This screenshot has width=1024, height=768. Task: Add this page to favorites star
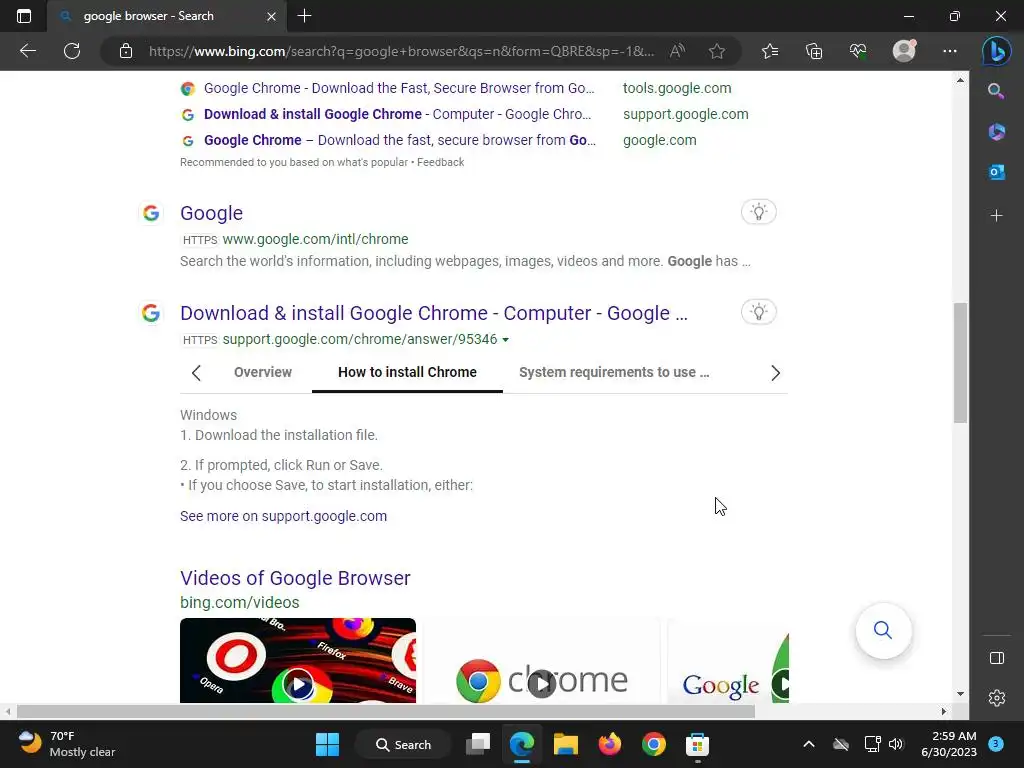(717, 51)
